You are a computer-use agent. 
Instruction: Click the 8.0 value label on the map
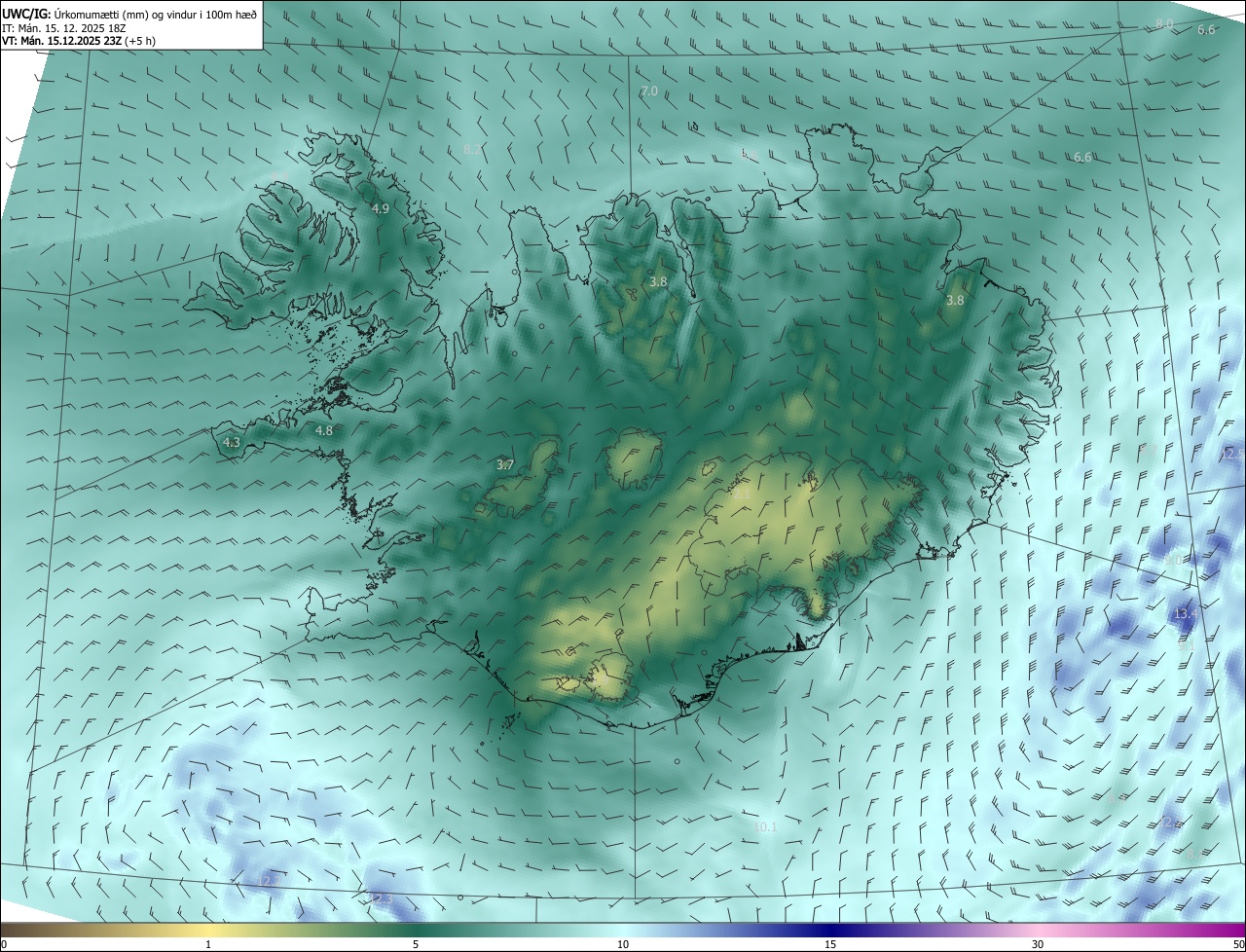point(1164,23)
